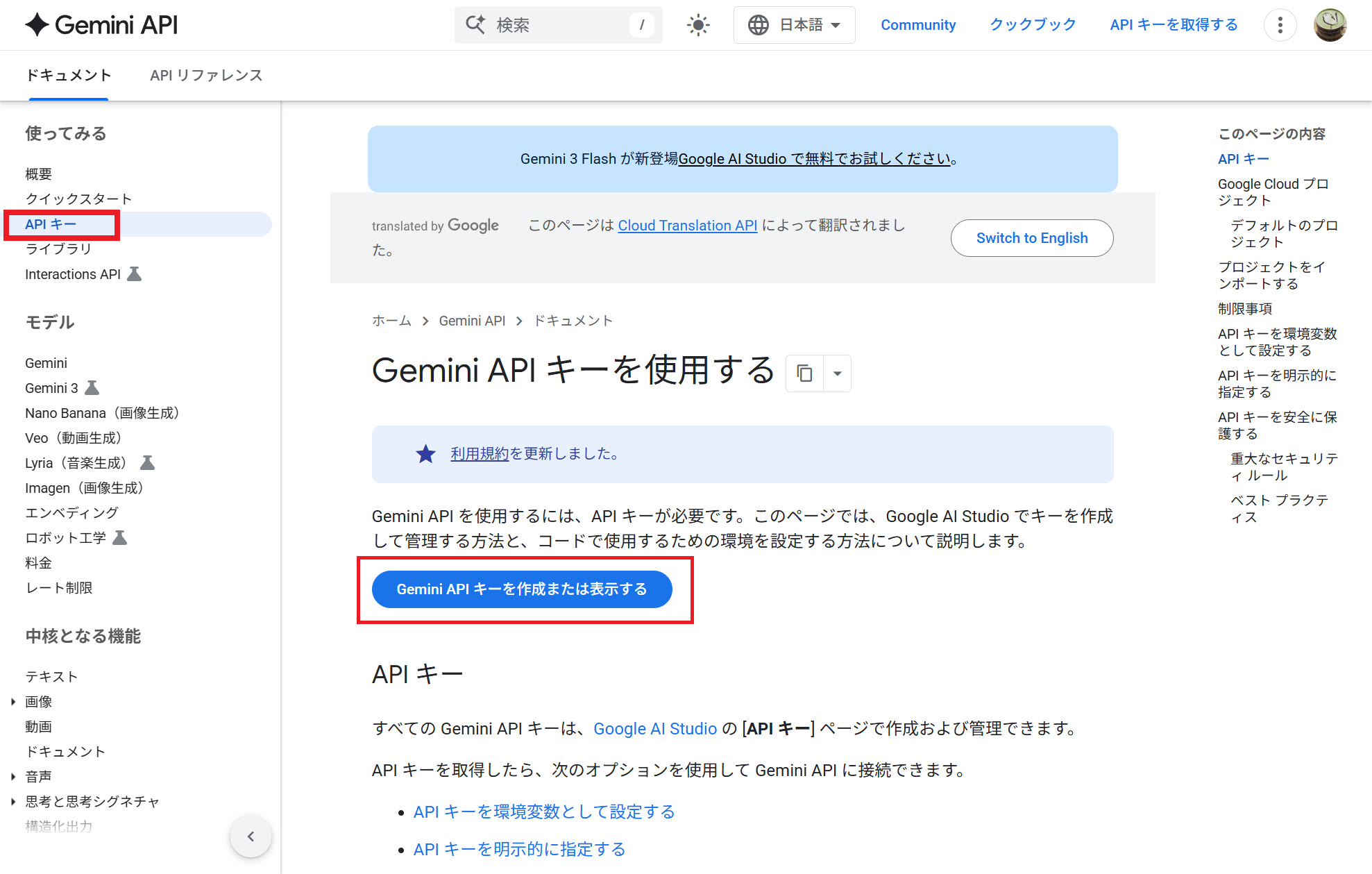1372x874 pixels.
Task: Click Gemini API キーを作成または表示する button
Action: point(522,589)
